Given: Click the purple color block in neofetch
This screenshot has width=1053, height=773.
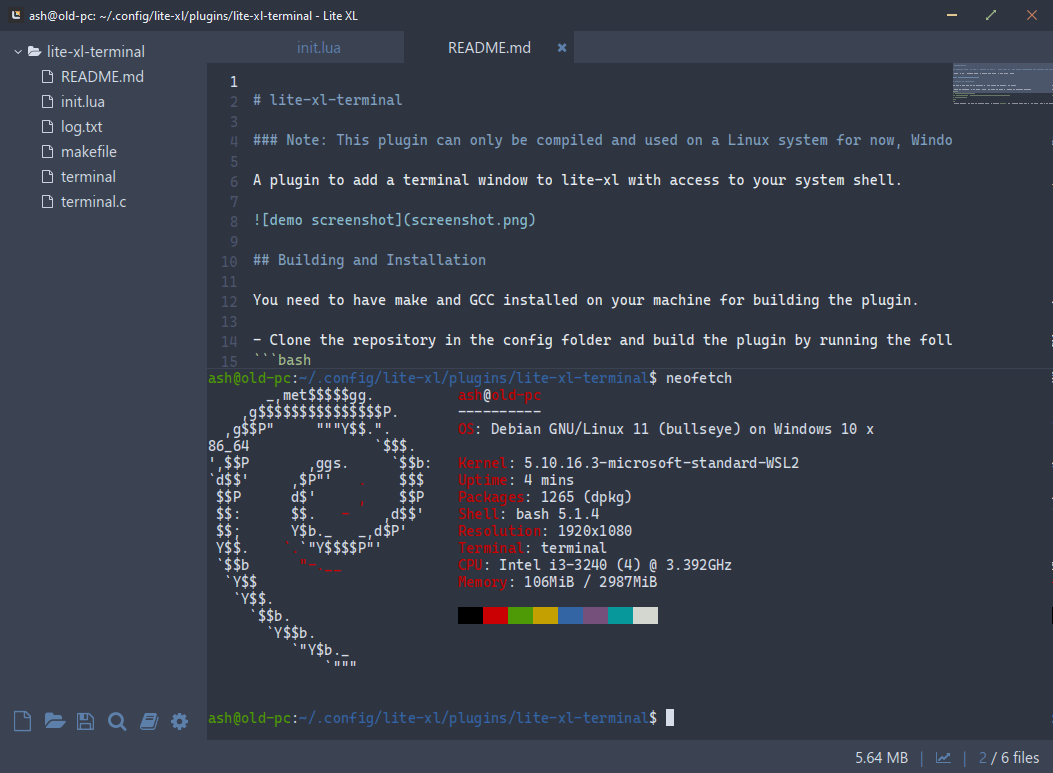Looking at the screenshot, I should click(595, 615).
